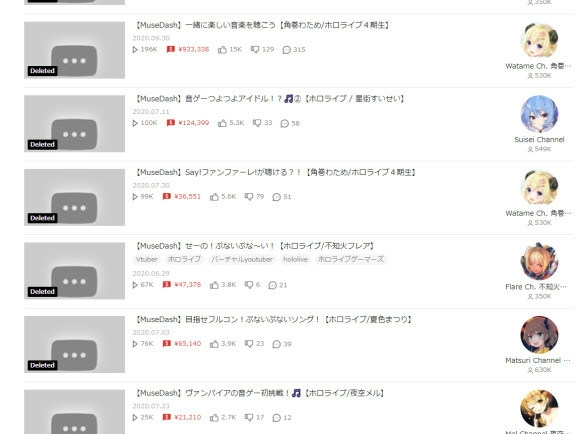This screenshot has height=434, width=579.
Task: Click the Watame channel avatar beside the 2020.09.30 video
Action: pos(539,40)
